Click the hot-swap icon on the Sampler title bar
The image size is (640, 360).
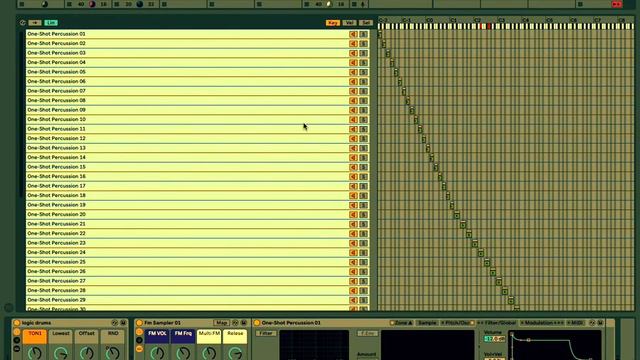592,323
